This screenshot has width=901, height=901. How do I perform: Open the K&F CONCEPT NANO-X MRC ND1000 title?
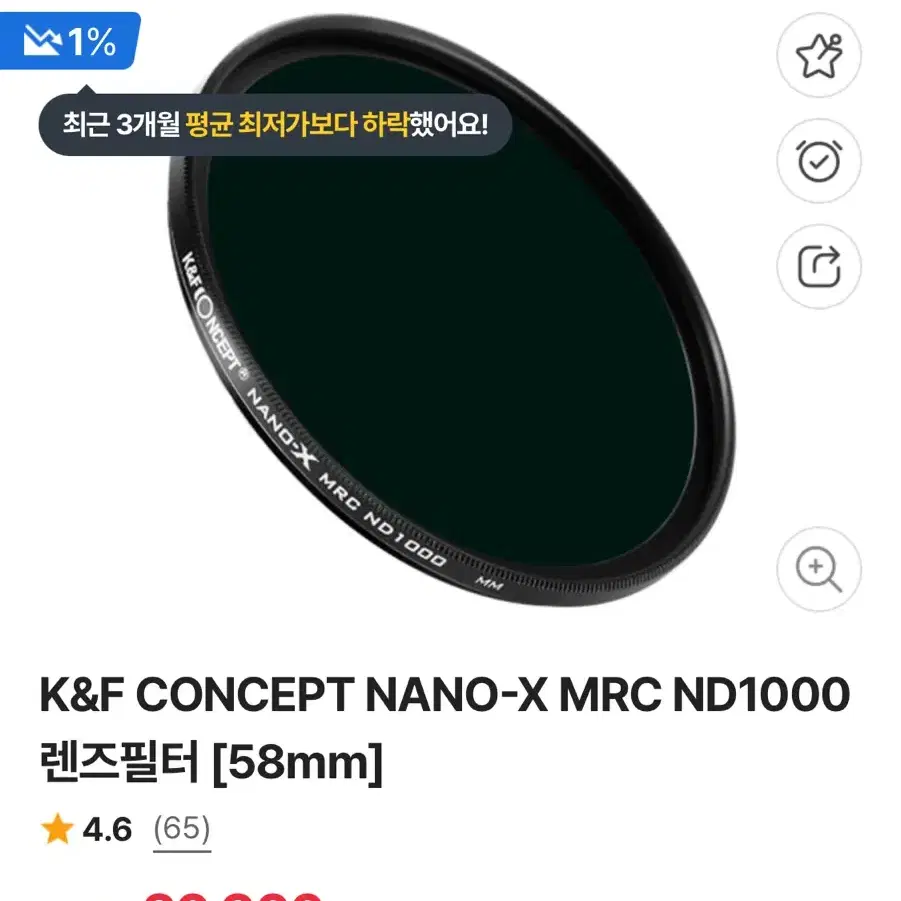(445, 695)
